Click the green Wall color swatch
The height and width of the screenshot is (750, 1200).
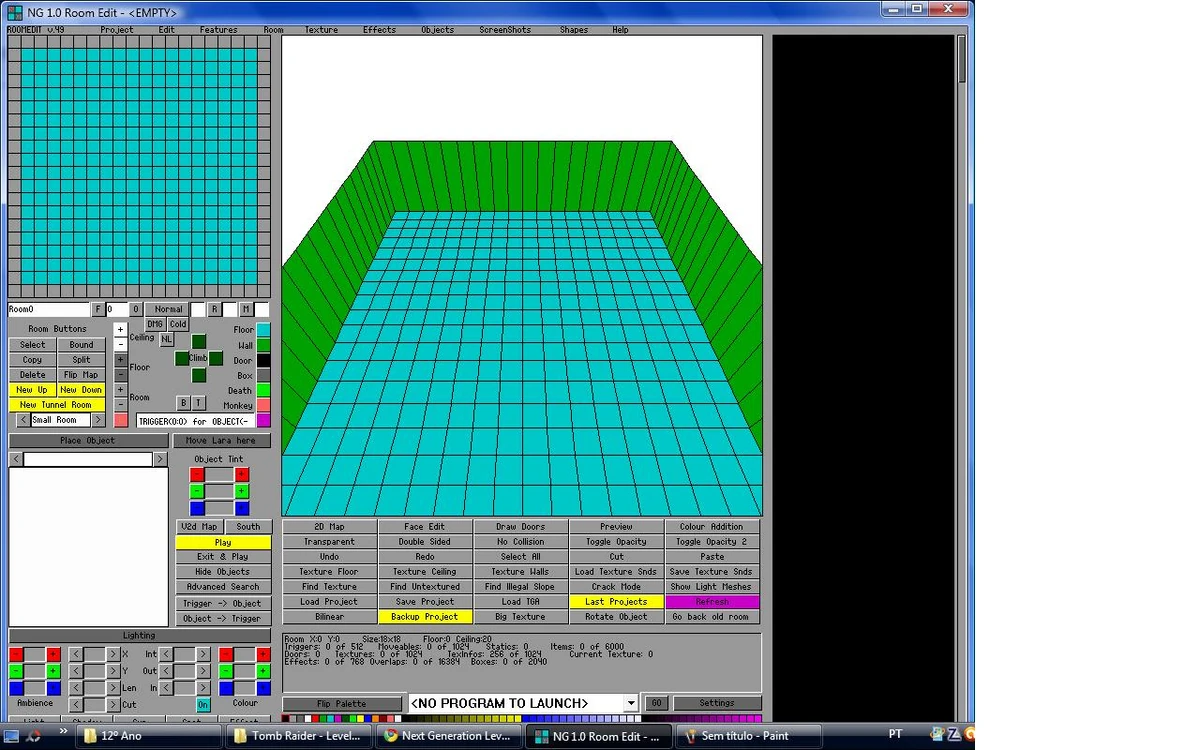263,345
